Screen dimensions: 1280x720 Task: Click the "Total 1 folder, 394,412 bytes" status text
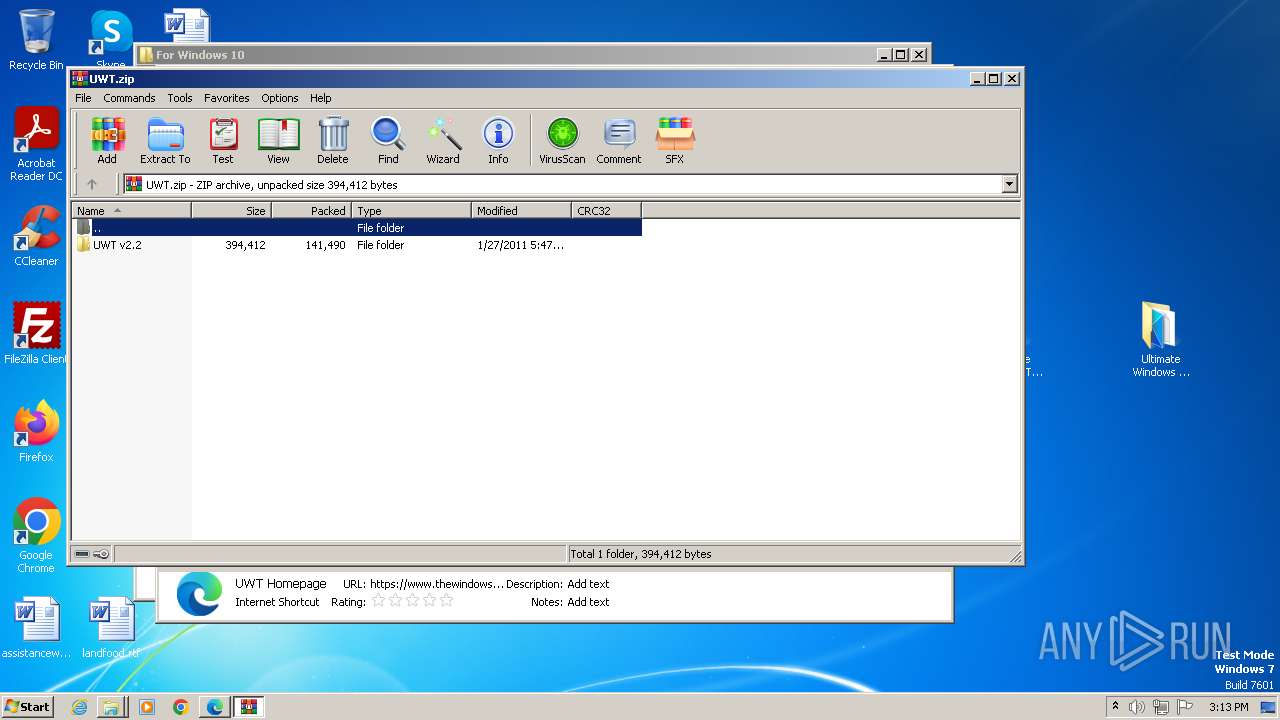point(641,554)
